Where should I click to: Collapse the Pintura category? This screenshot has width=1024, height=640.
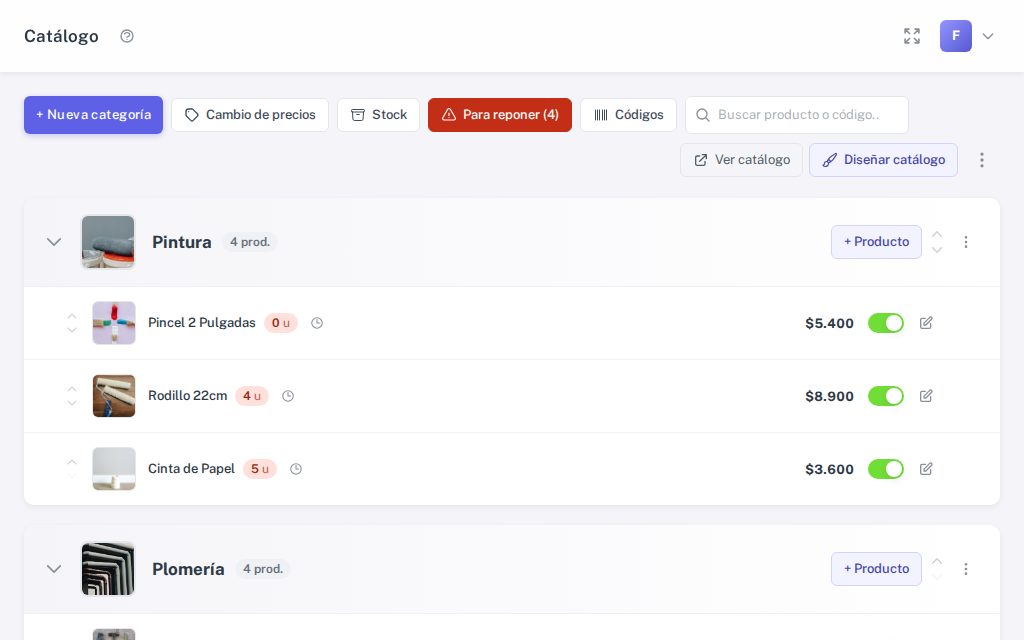coord(54,242)
